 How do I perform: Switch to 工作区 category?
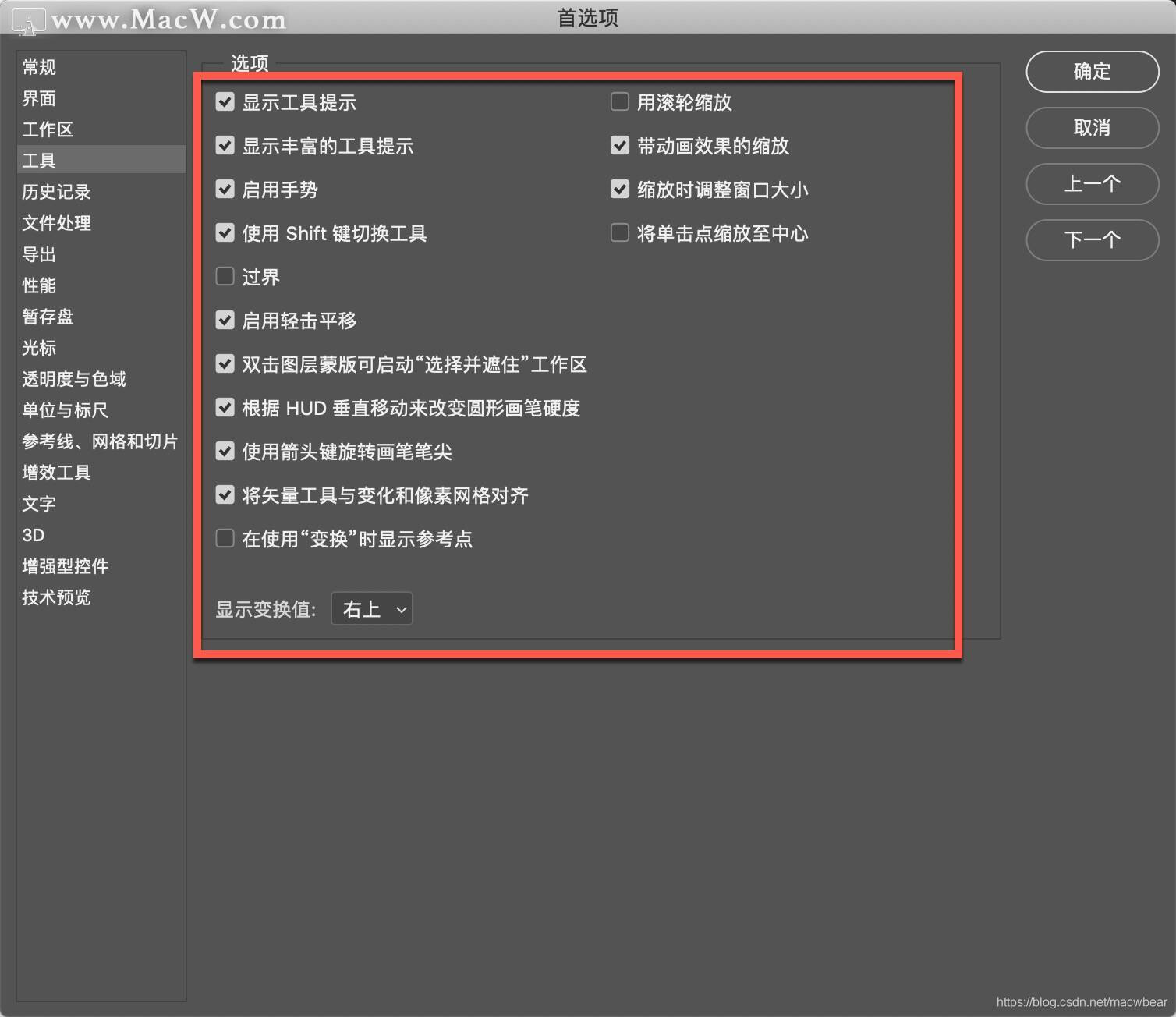tap(101, 129)
